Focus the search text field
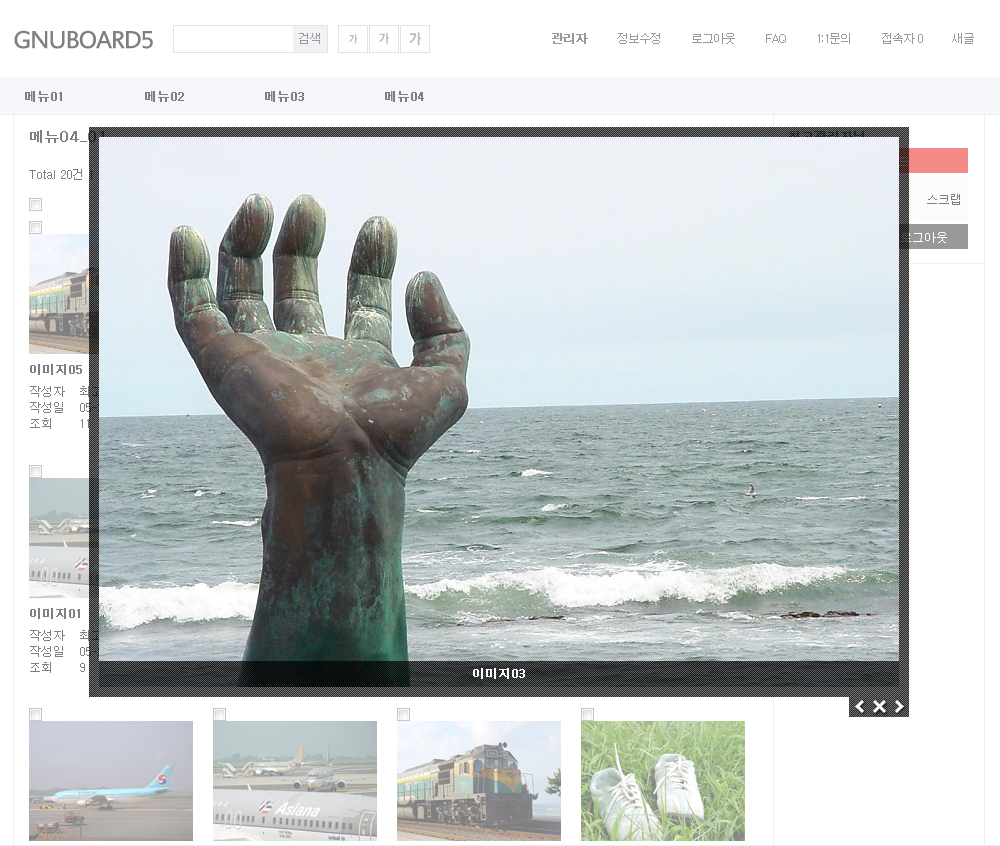 click(233, 39)
